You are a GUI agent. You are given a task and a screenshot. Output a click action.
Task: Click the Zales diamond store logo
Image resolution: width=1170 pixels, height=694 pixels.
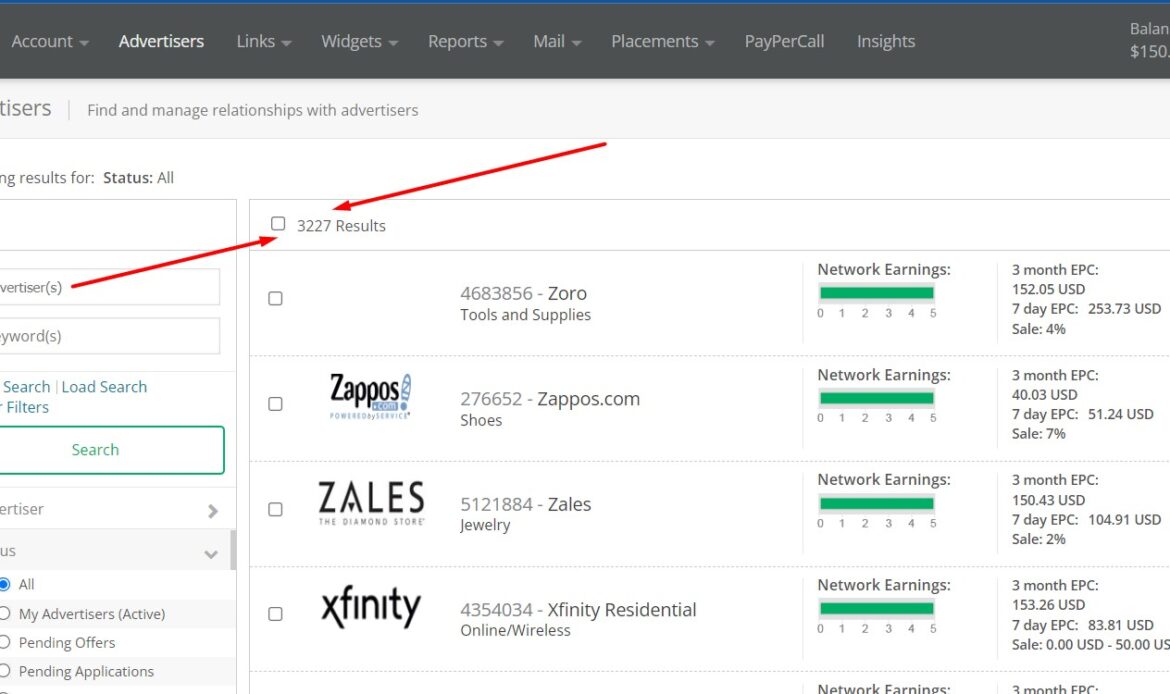click(371, 503)
